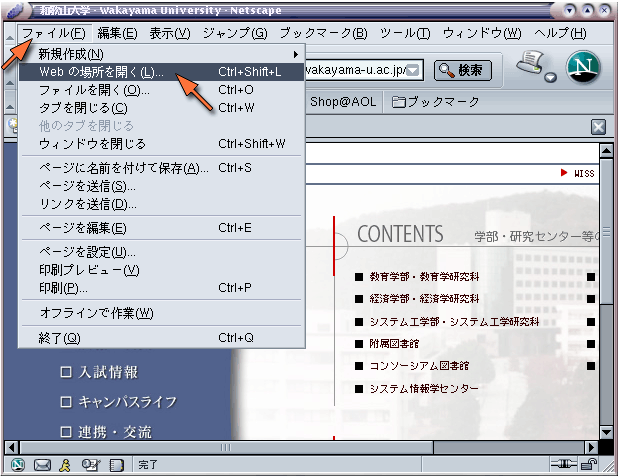Click the 検索 search button
The width and height of the screenshot is (618, 476).
(463, 71)
